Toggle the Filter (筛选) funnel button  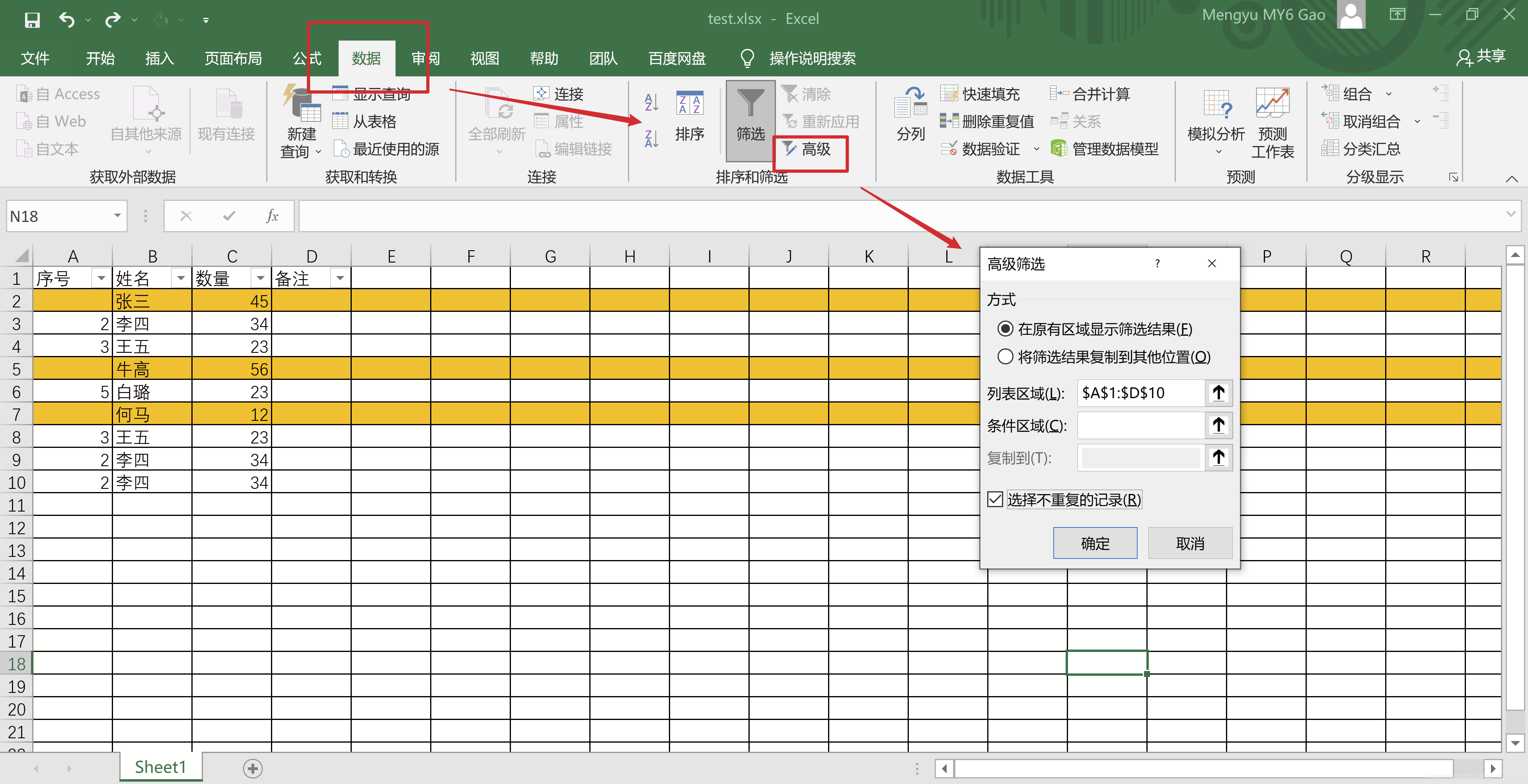[750, 121]
